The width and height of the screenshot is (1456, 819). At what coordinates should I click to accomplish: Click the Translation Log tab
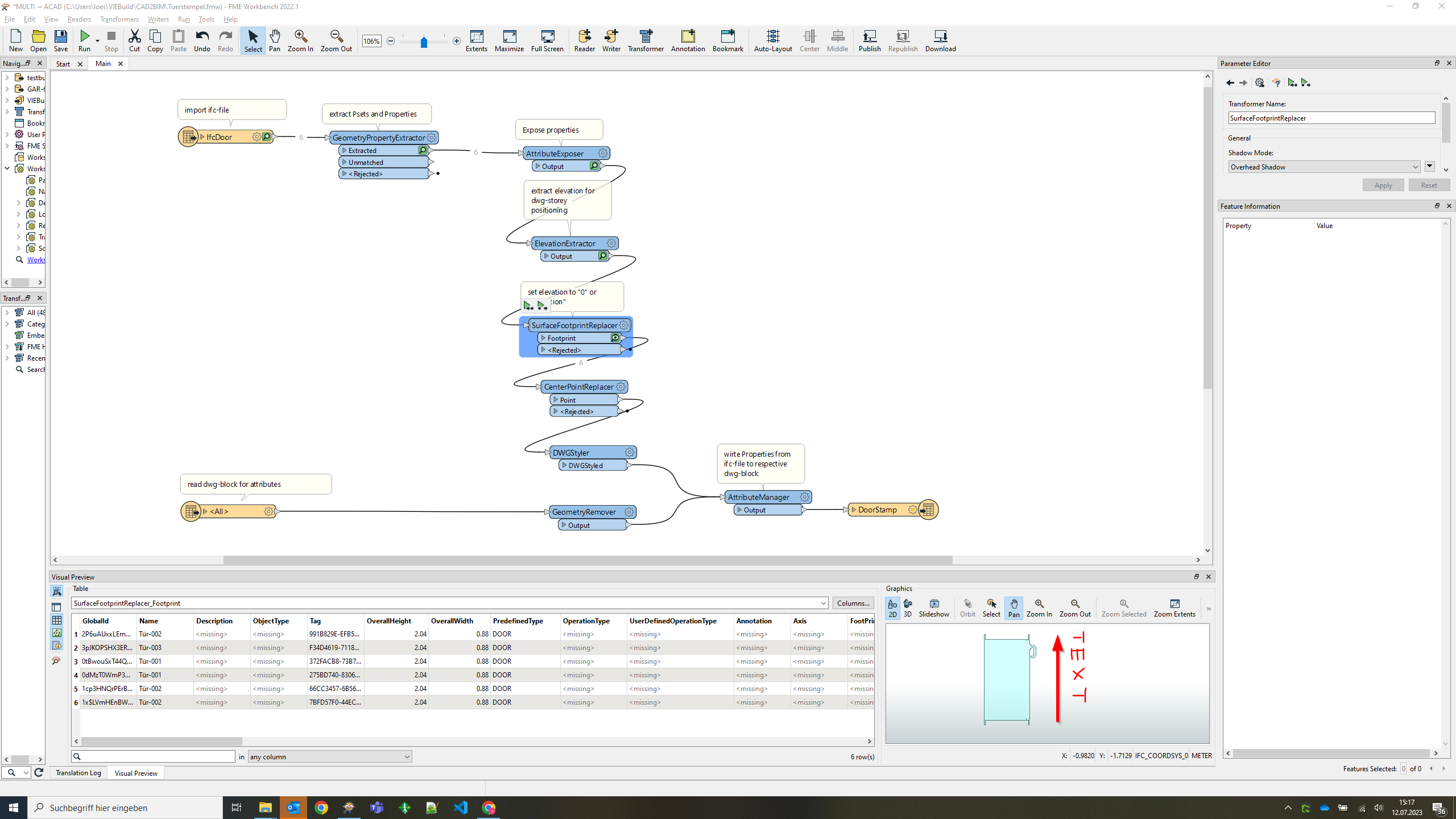click(78, 772)
